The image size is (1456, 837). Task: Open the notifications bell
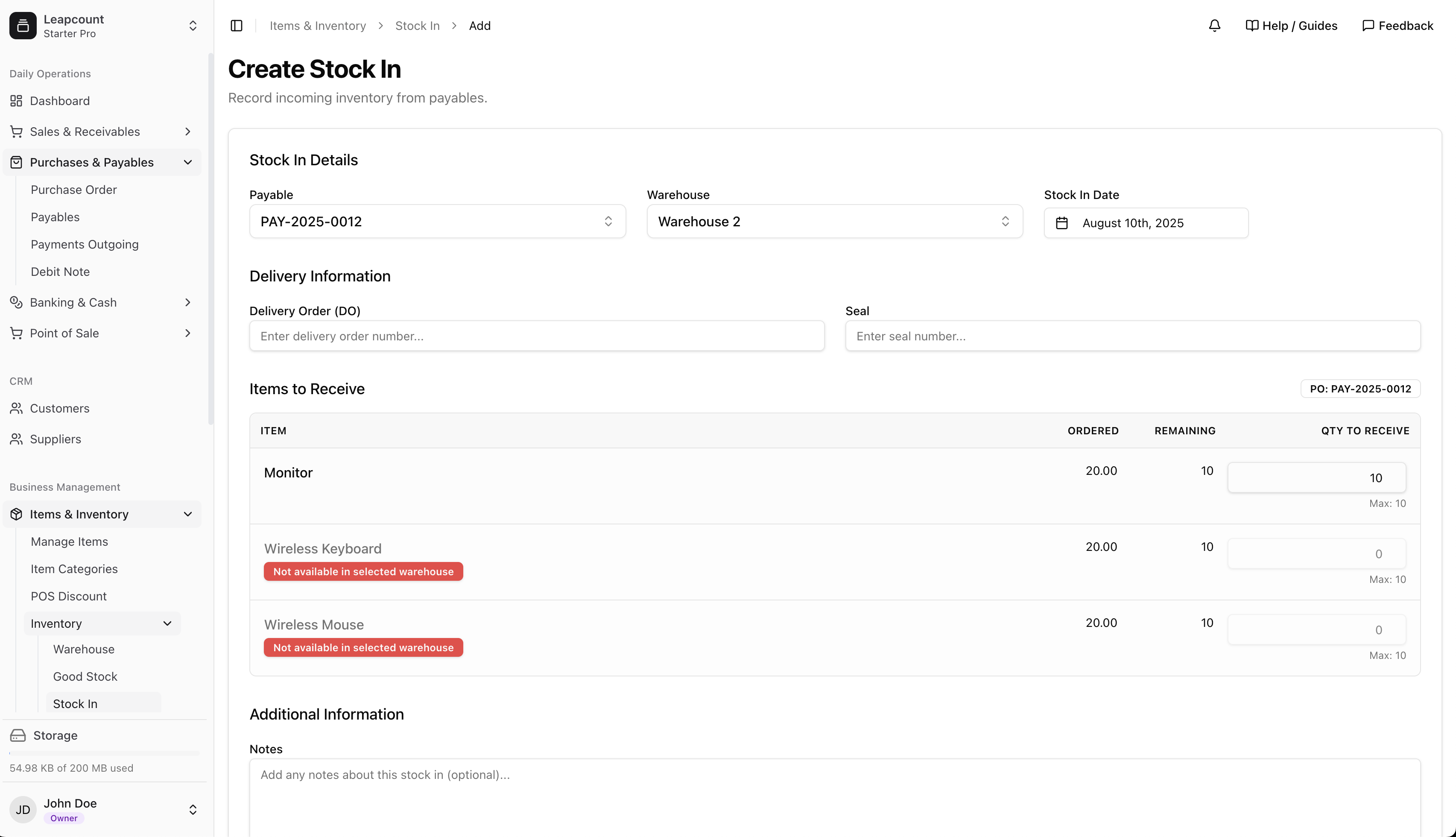tap(1214, 26)
